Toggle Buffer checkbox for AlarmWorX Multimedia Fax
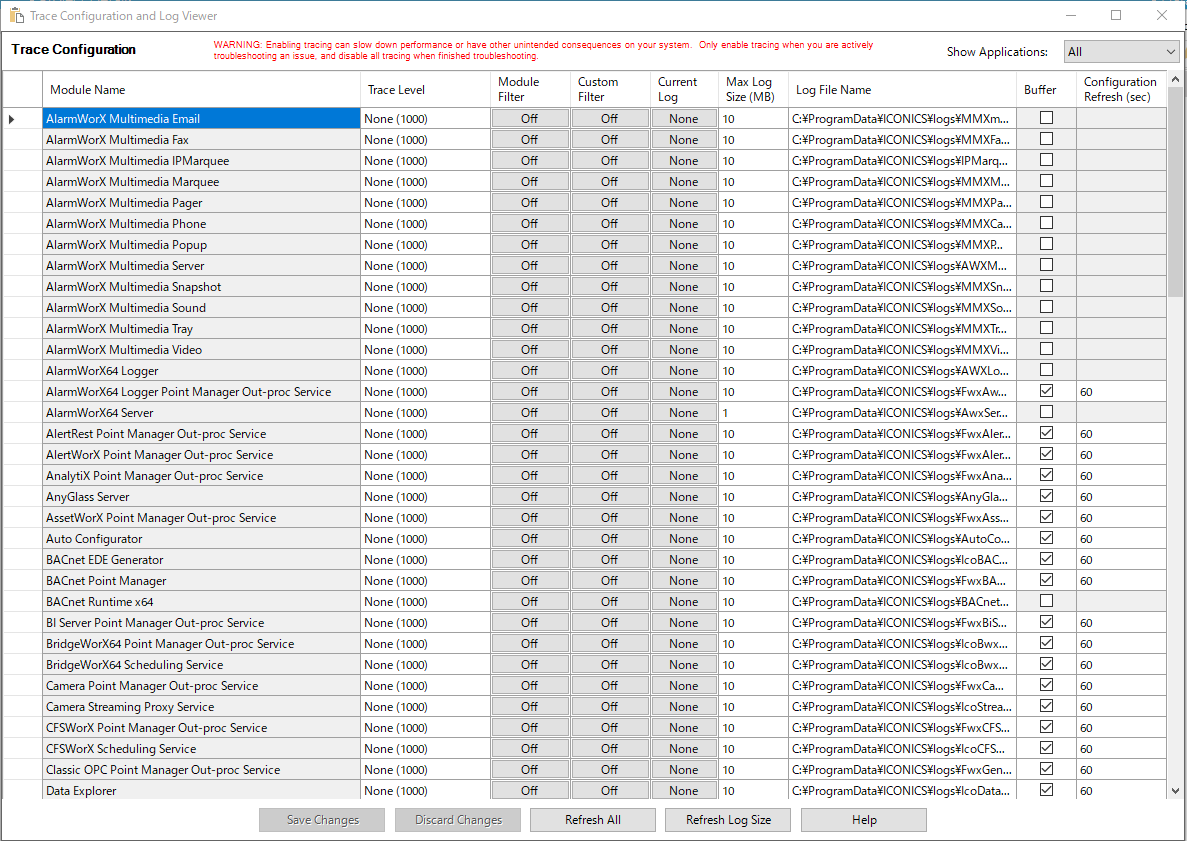The height and width of the screenshot is (841, 1187). pos(1046,139)
